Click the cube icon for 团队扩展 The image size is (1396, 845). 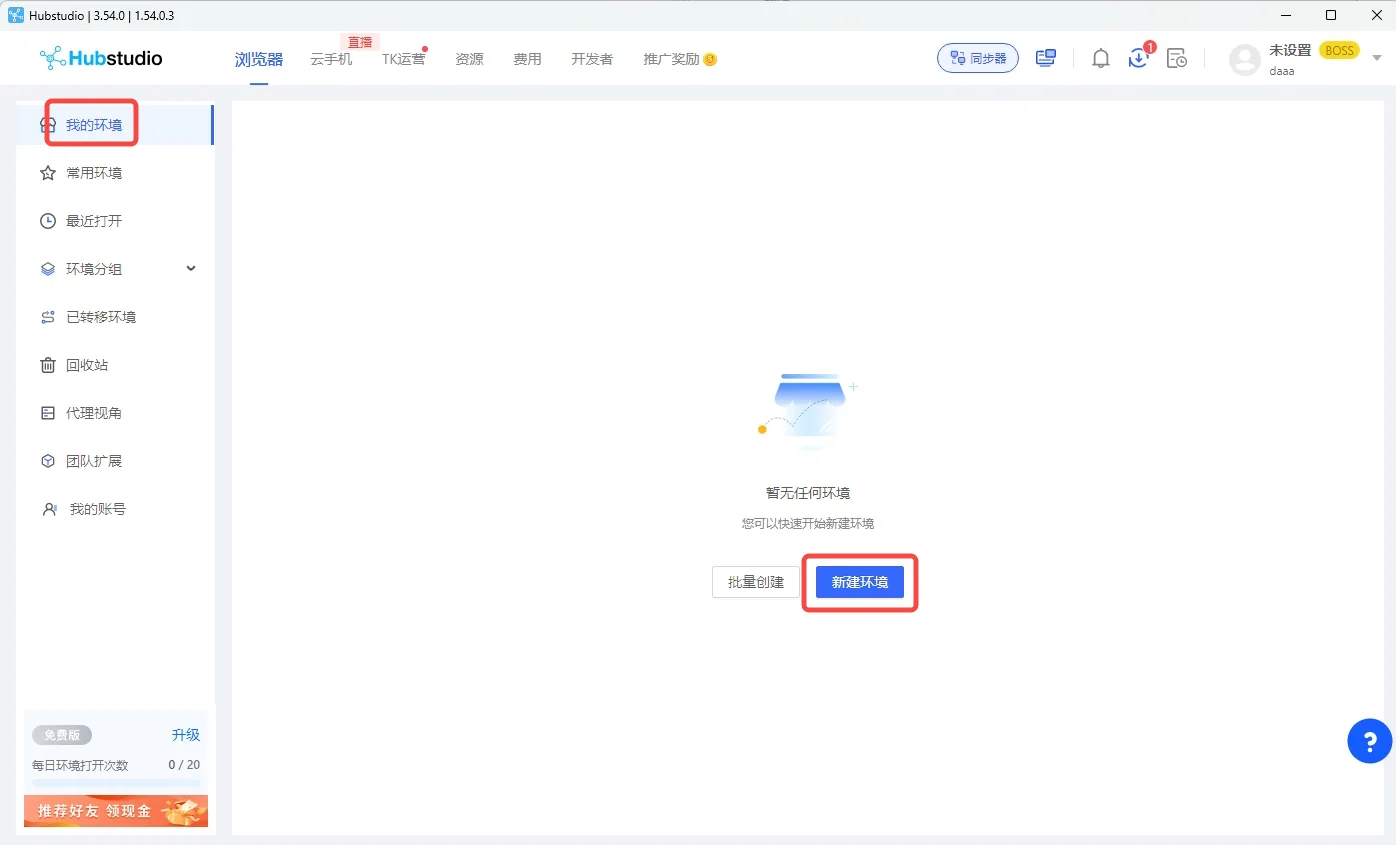point(47,461)
